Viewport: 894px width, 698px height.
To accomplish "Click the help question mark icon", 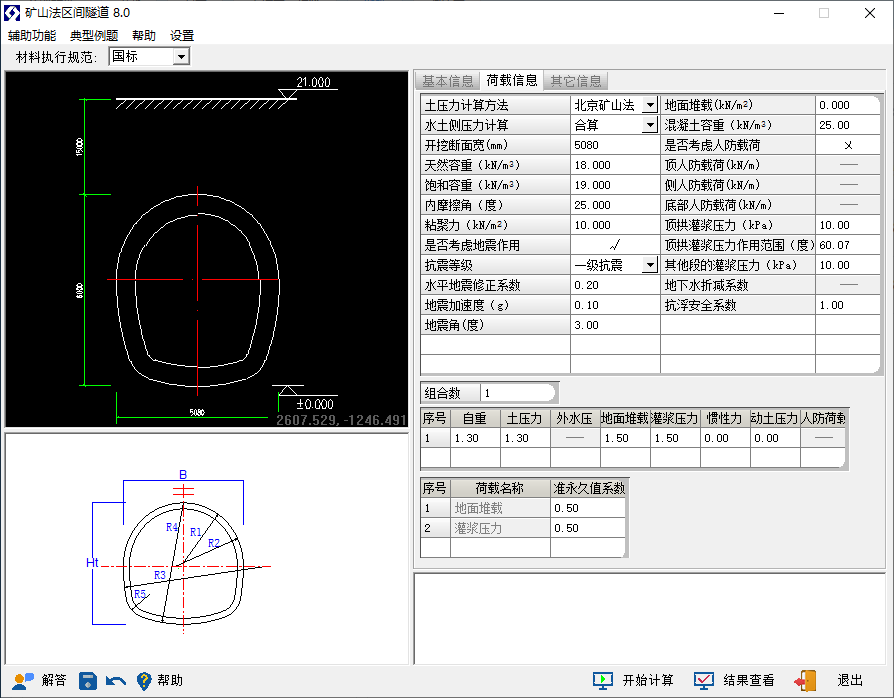I will pyautogui.click(x=144, y=680).
